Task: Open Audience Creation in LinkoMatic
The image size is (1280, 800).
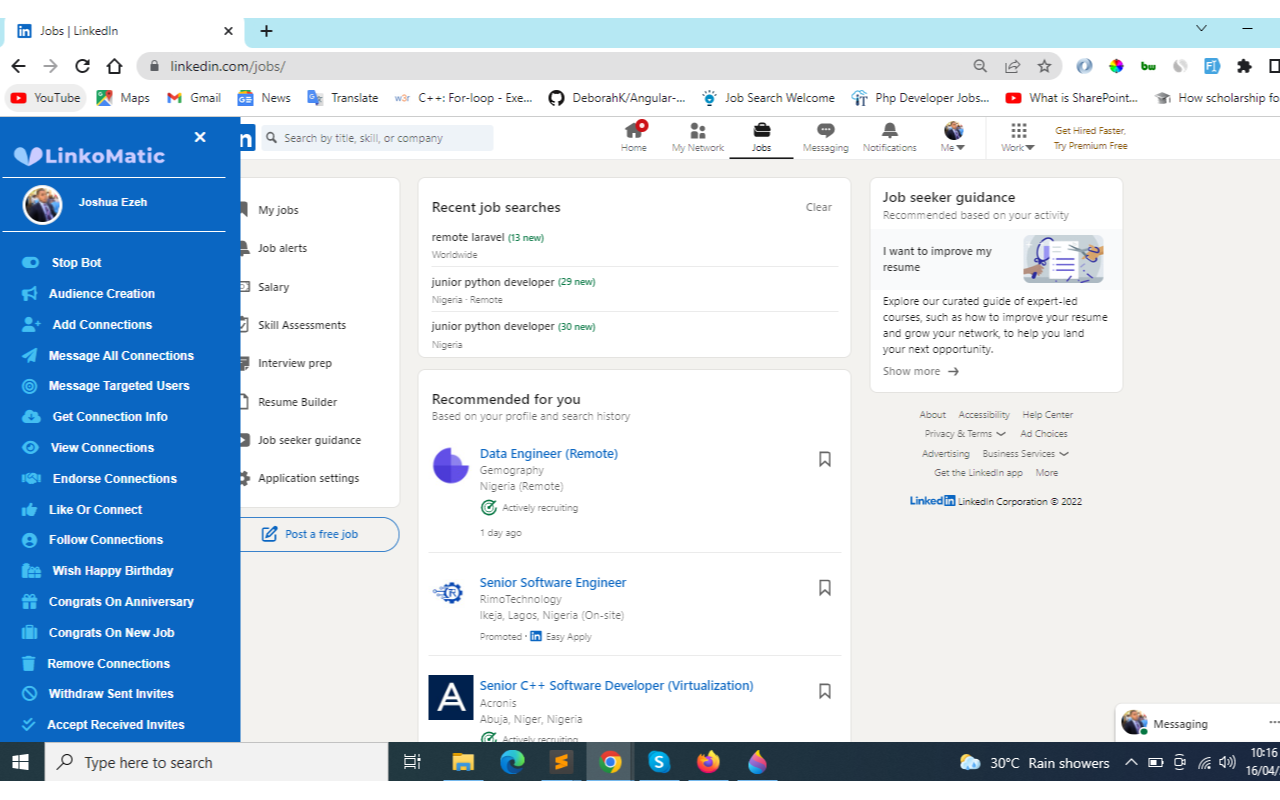Action: pos(102,294)
